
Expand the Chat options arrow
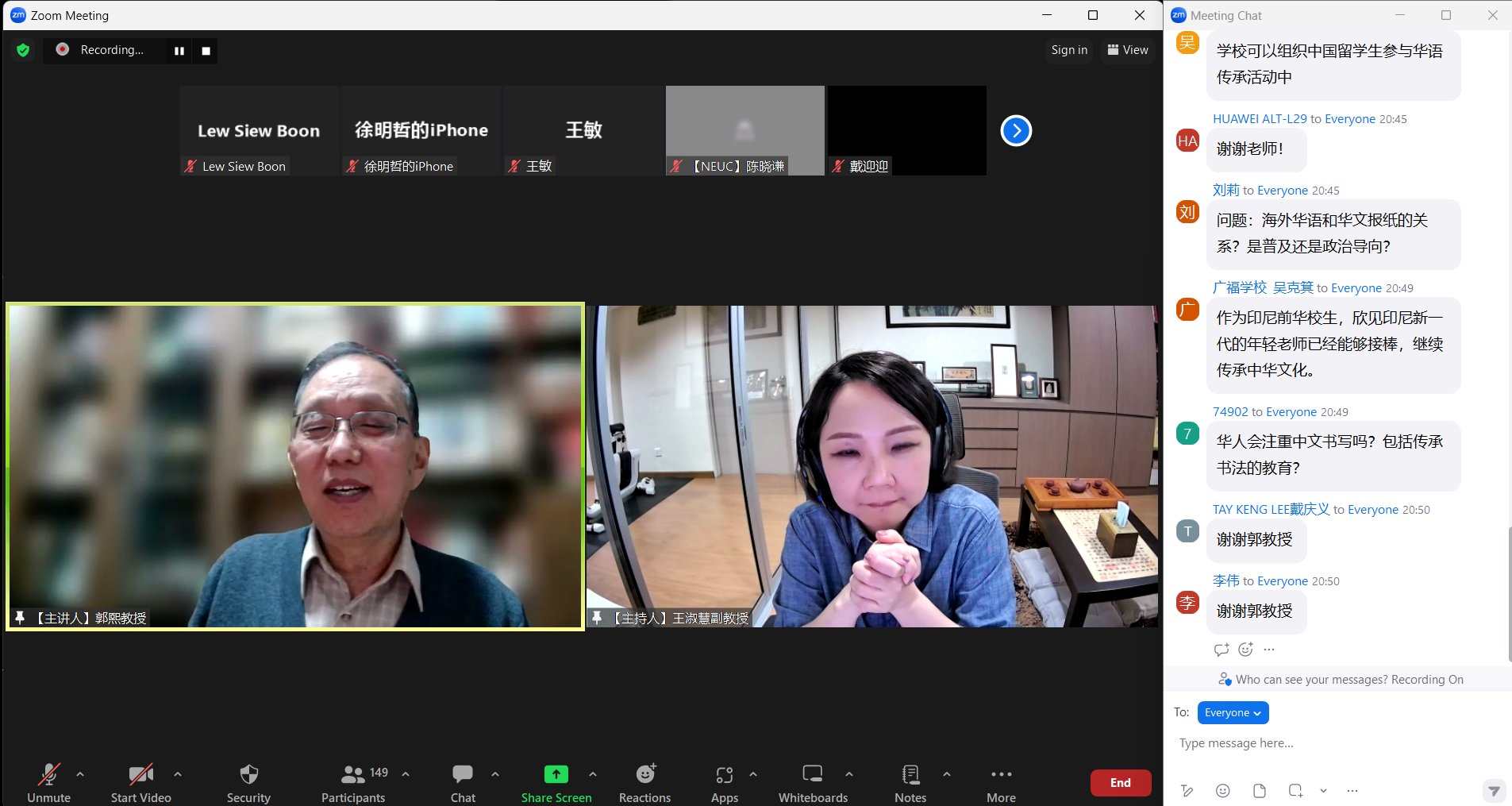[495, 774]
